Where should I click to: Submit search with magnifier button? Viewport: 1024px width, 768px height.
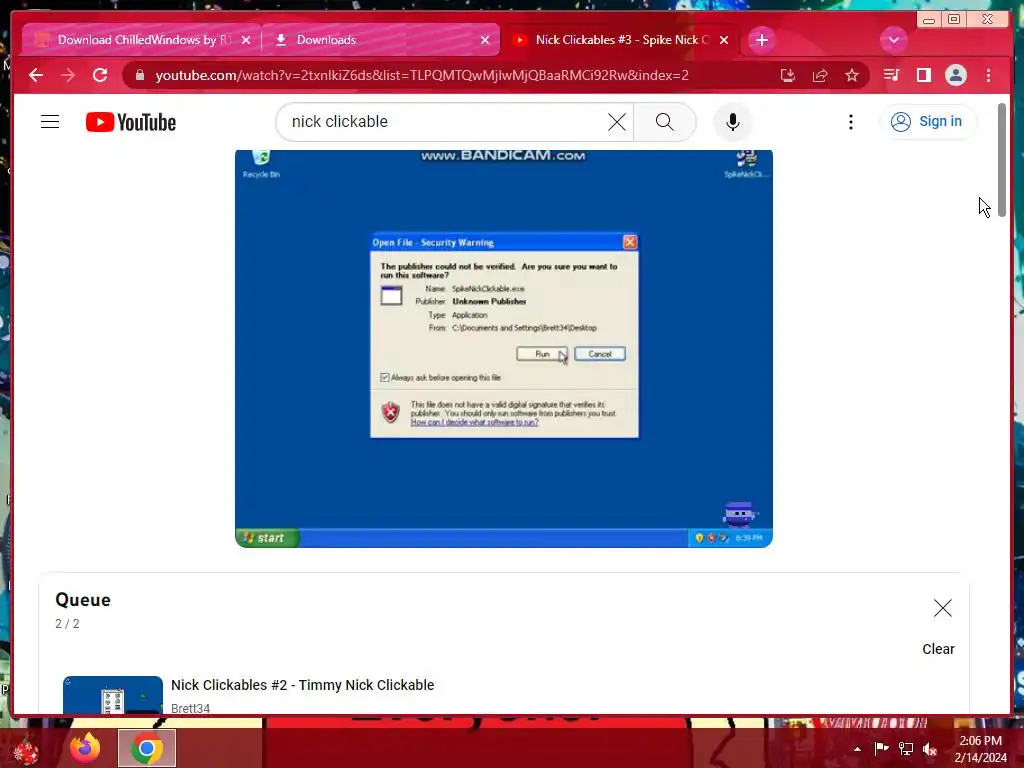click(665, 121)
